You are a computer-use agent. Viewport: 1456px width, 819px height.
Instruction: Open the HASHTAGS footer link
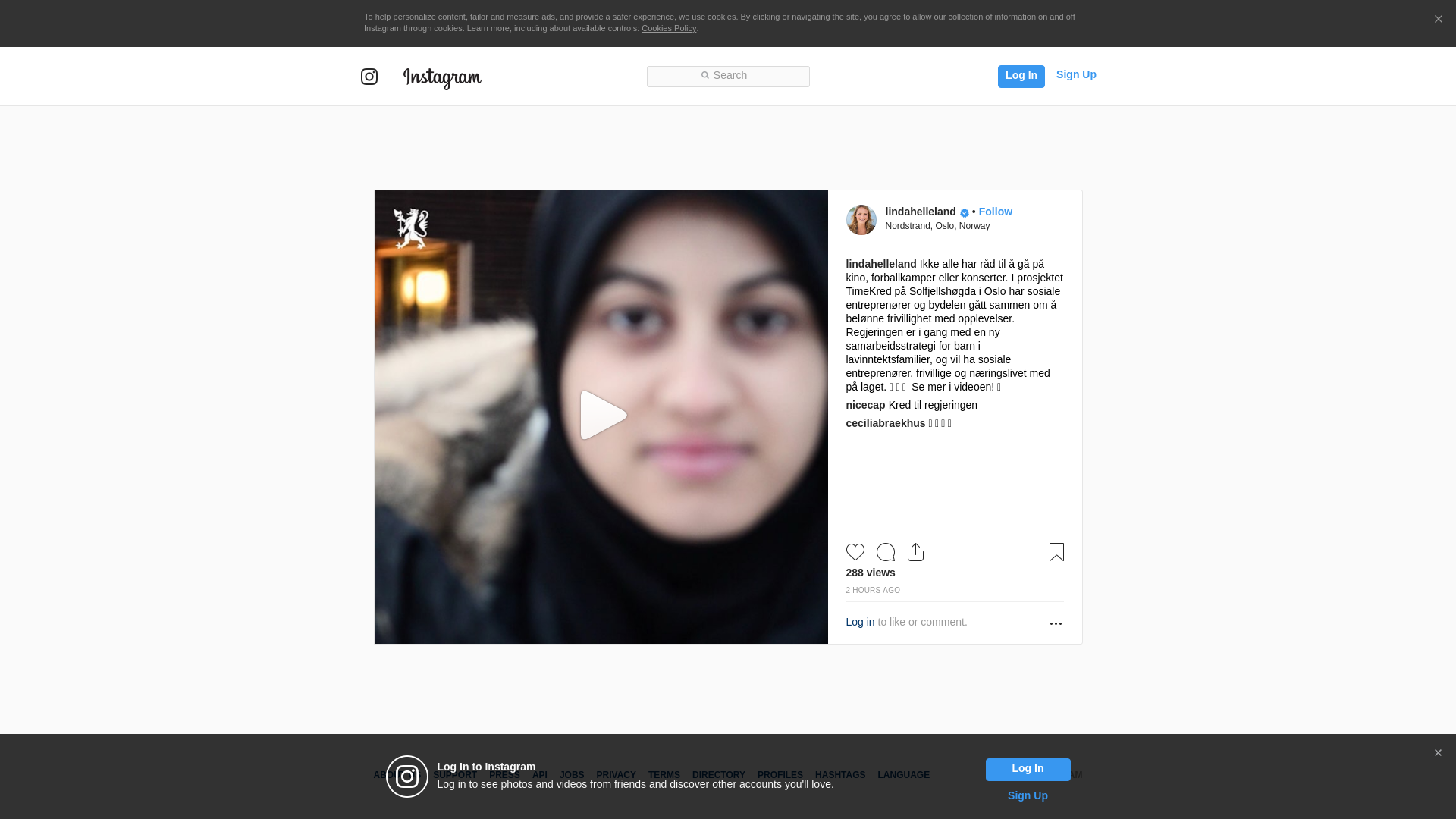pyautogui.click(x=840, y=775)
